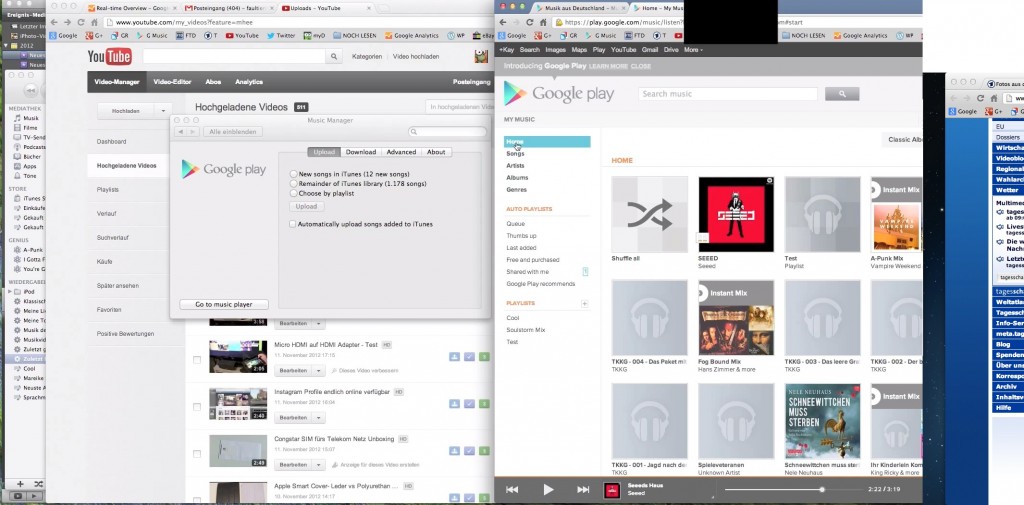Viewport: 1024px width, 505px height.
Task: Open G Music bookmark in YouTube window
Action: pyautogui.click(x=151, y=36)
